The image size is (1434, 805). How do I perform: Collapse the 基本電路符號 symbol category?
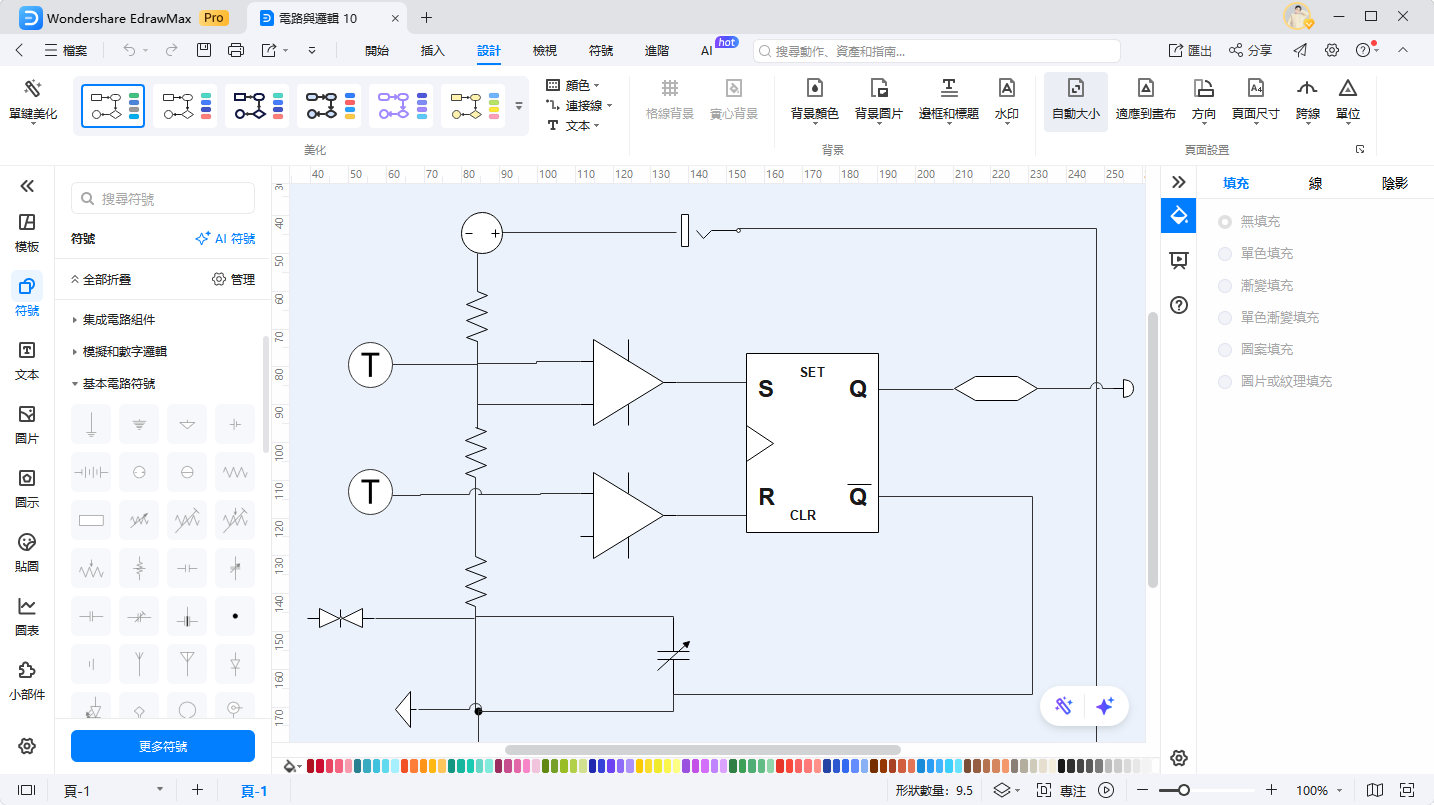click(x=119, y=384)
